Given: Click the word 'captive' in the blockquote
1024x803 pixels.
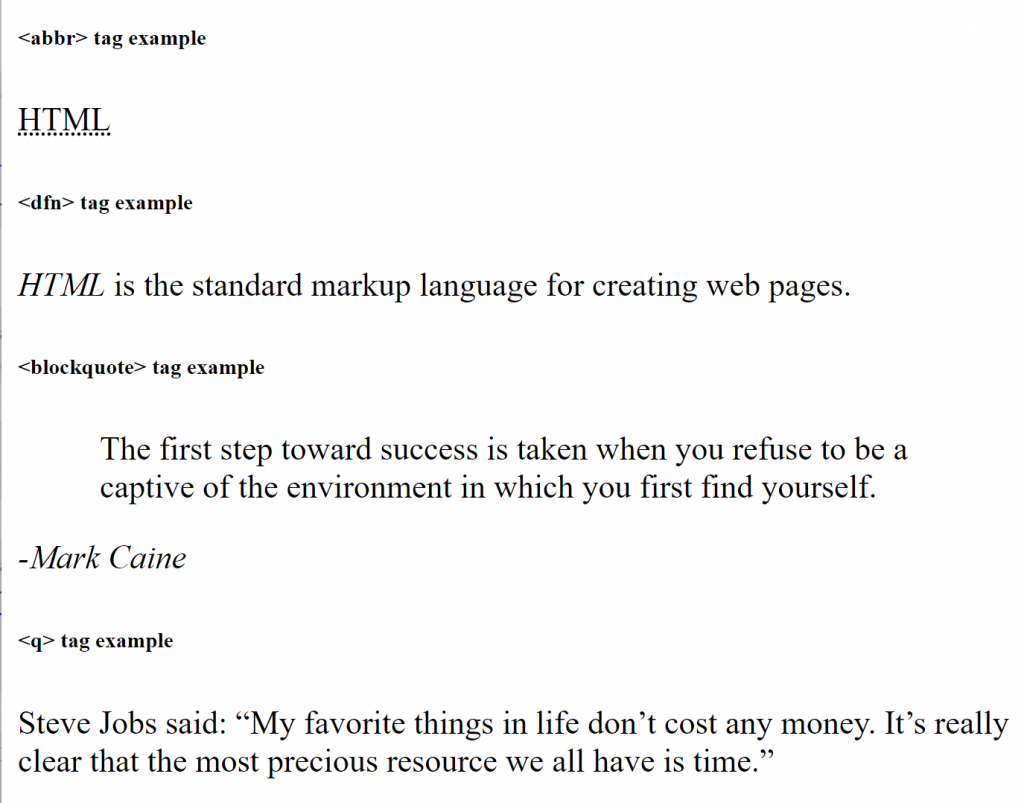Looking at the screenshot, I should [147, 488].
